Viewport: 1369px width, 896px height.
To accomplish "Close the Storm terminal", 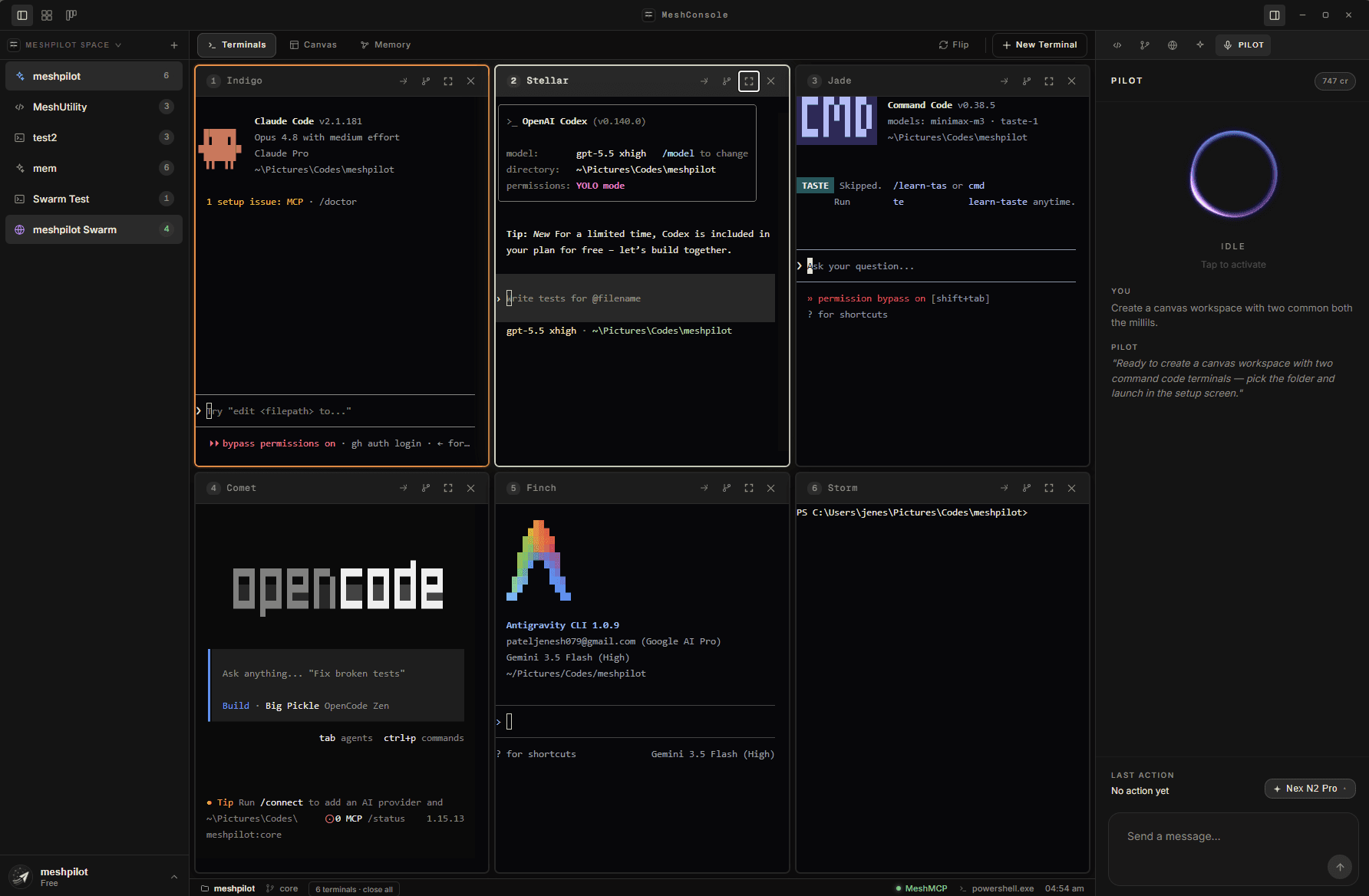I will pyautogui.click(x=1072, y=489).
